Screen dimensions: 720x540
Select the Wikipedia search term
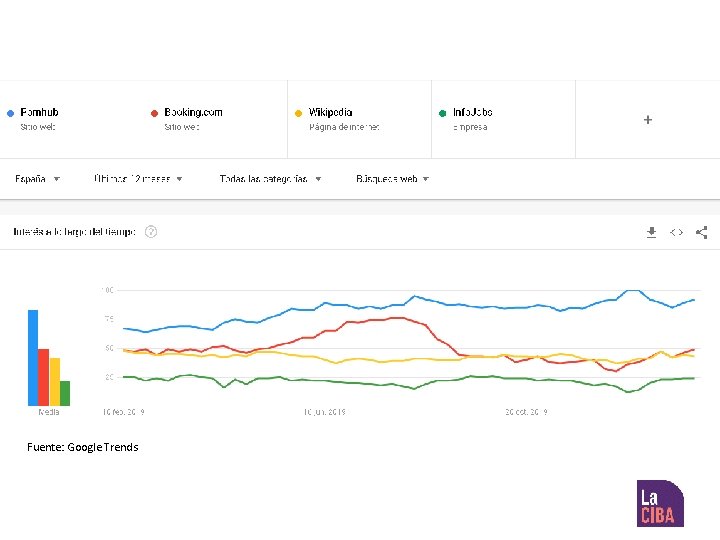tap(331, 113)
